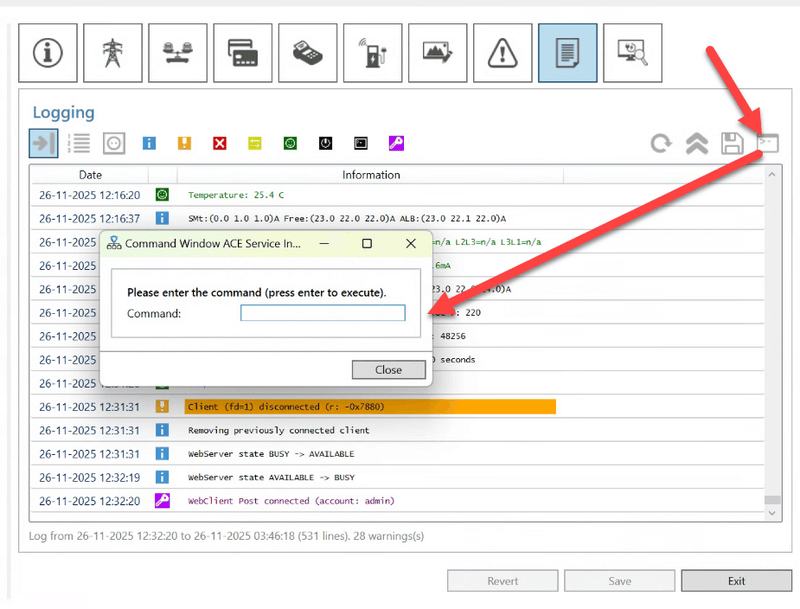Select the 'SMt:(0.0 1.0 1.0)A' log row

(397, 218)
